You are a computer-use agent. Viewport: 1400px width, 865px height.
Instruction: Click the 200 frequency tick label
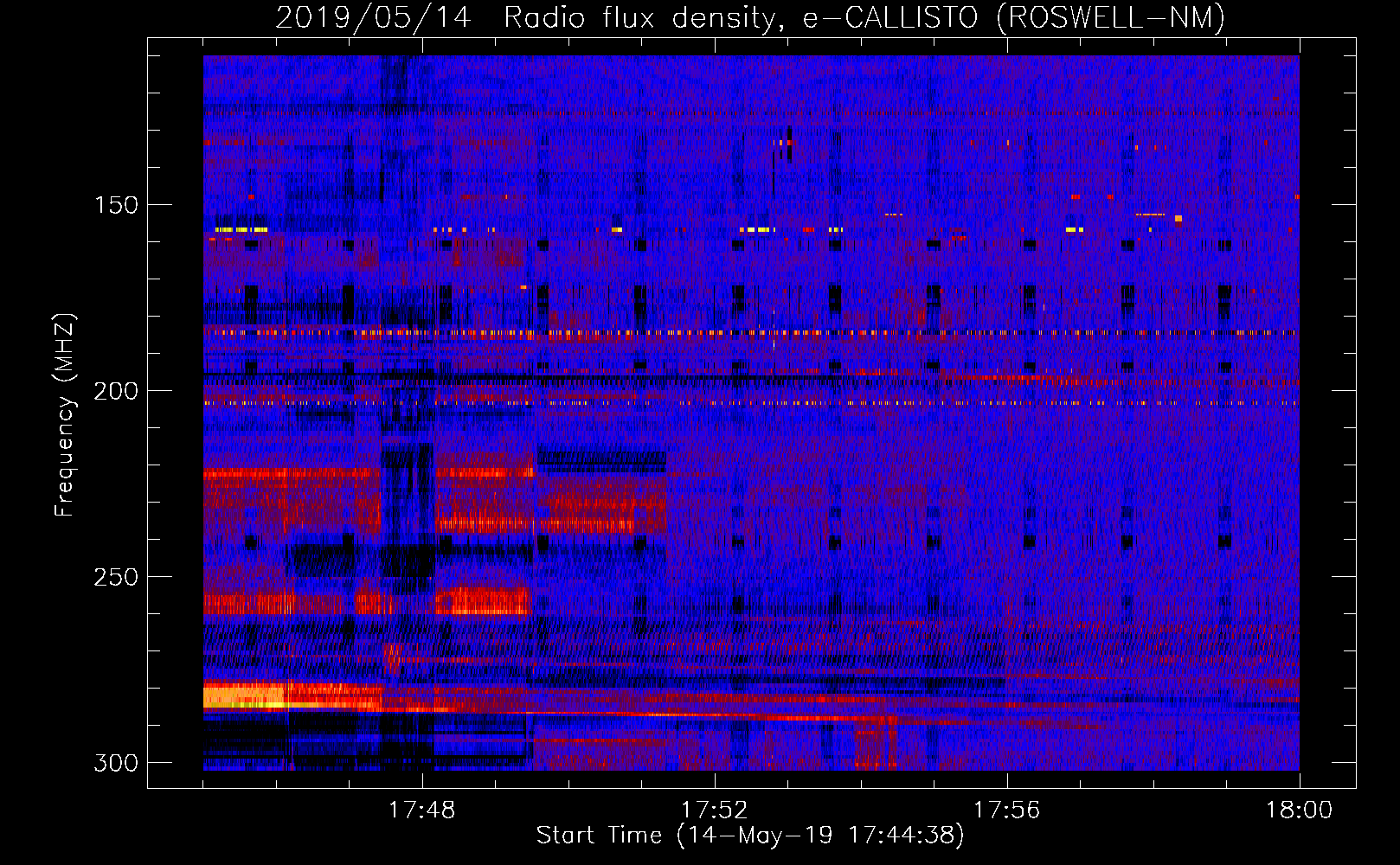point(116,391)
